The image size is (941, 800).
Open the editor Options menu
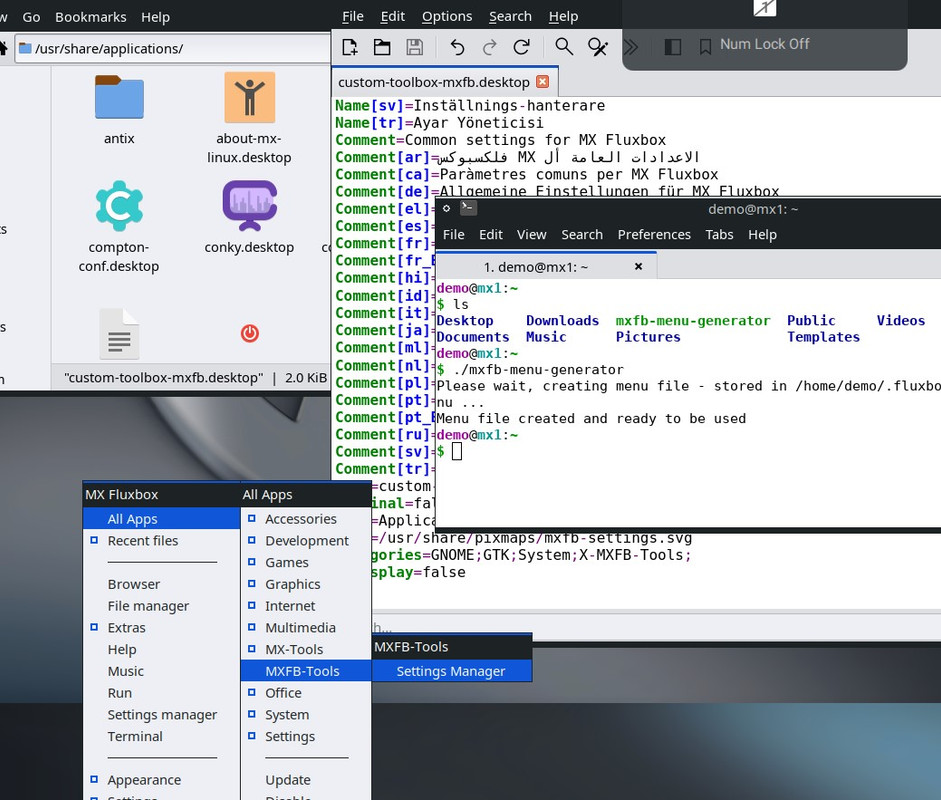[x=446, y=16]
